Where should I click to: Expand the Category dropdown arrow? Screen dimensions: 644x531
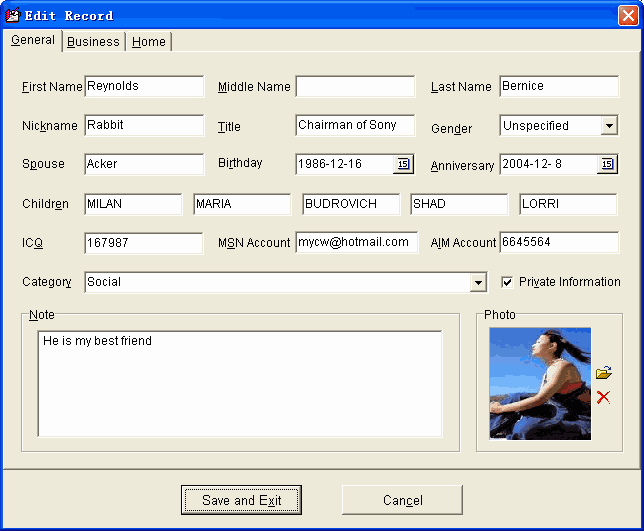[478, 283]
